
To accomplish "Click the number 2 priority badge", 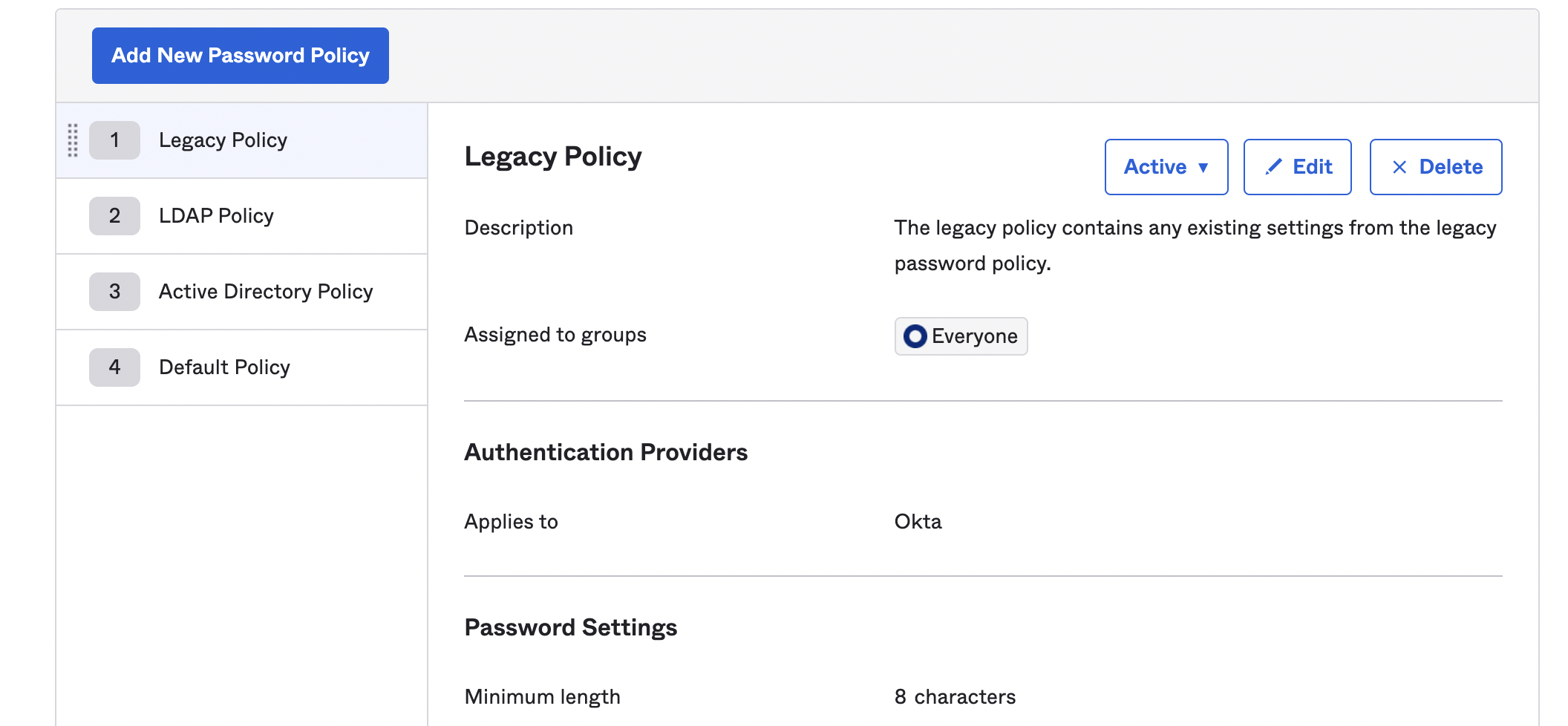I will click(114, 216).
